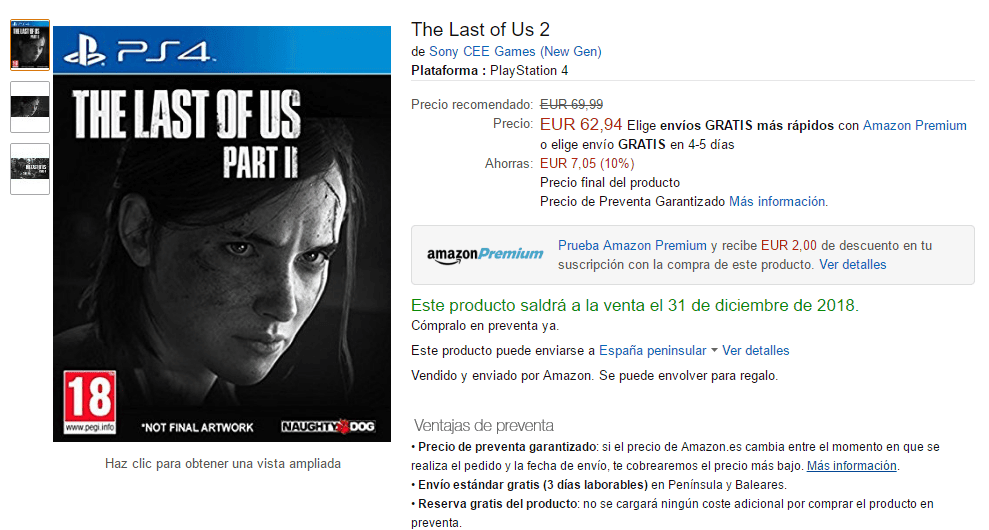Select the first cover art thumbnail
This screenshot has height=530, width=989.
click(x=30, y=45)
